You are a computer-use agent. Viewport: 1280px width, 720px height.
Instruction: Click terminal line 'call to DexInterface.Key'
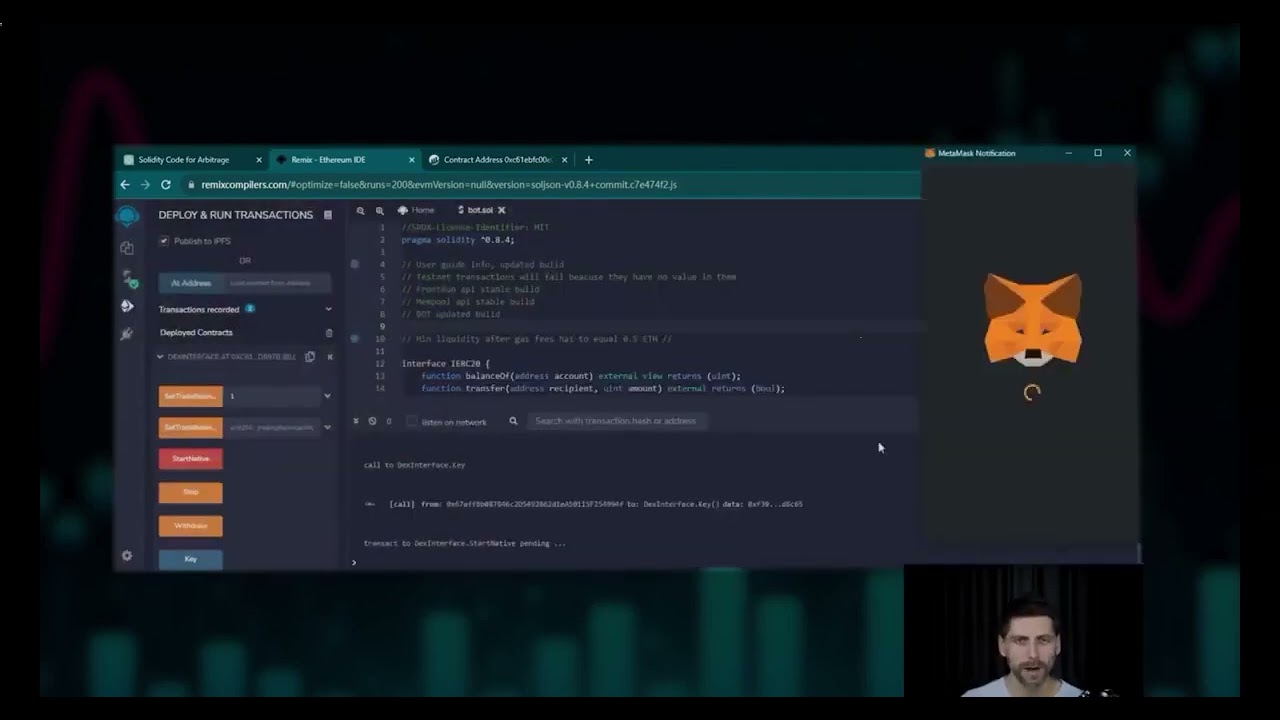(x=414, y=465)
